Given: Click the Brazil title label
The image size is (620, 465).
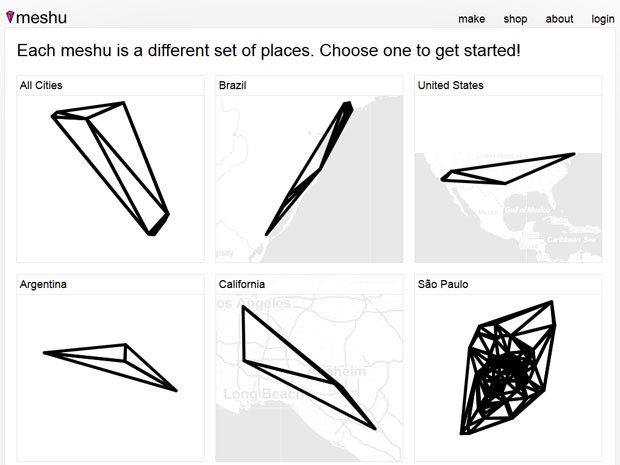Looking at the screenshot, I should coord(232,86).
